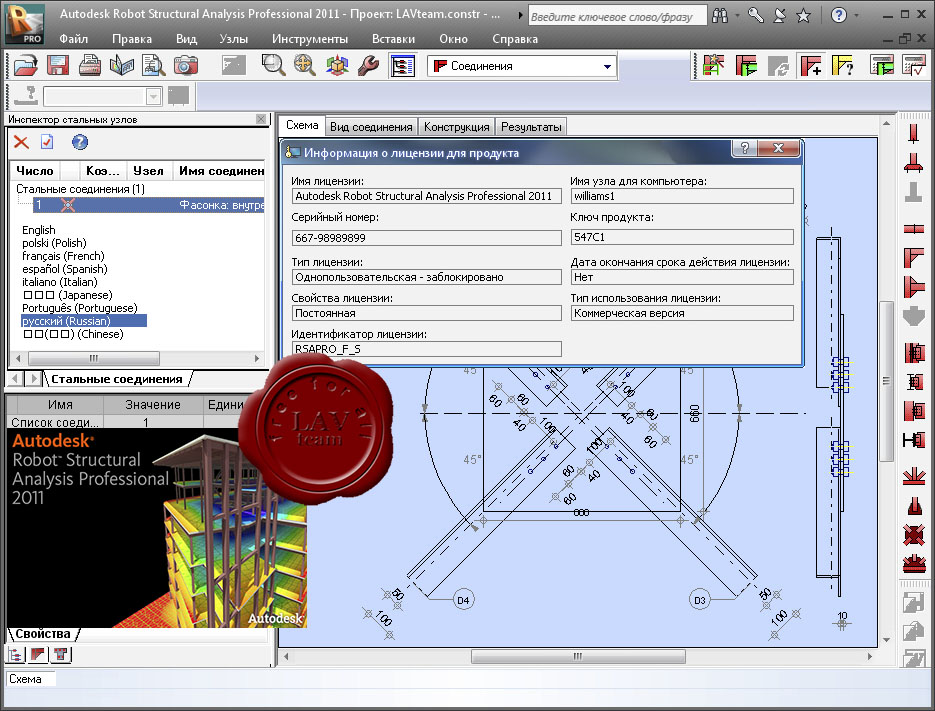Select the Стальные соединения bottom tab
This screenshot has height=711, width=935.
[x=117, y=379]
